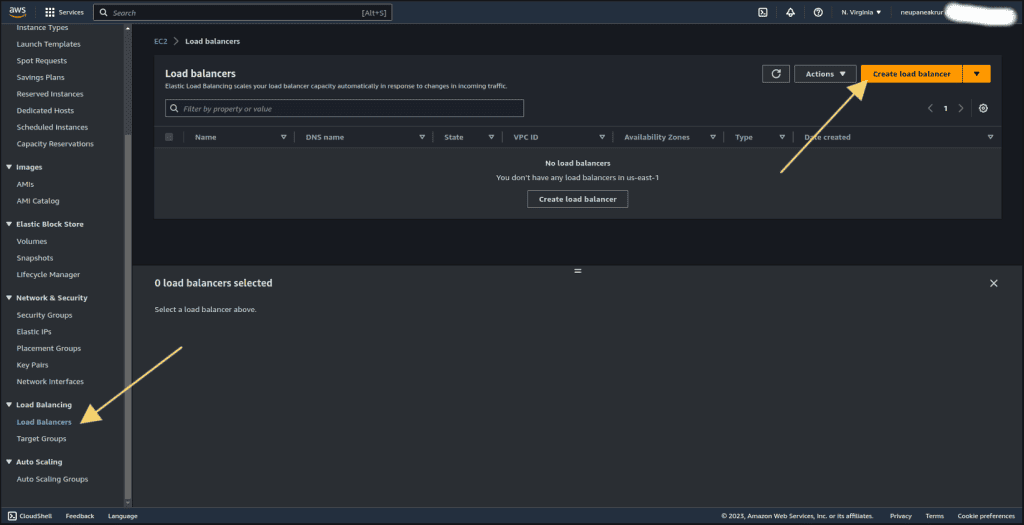Open Savings Plans in sidebar
The width and height of the screenshot is (1024, 525).
[40, 77]
